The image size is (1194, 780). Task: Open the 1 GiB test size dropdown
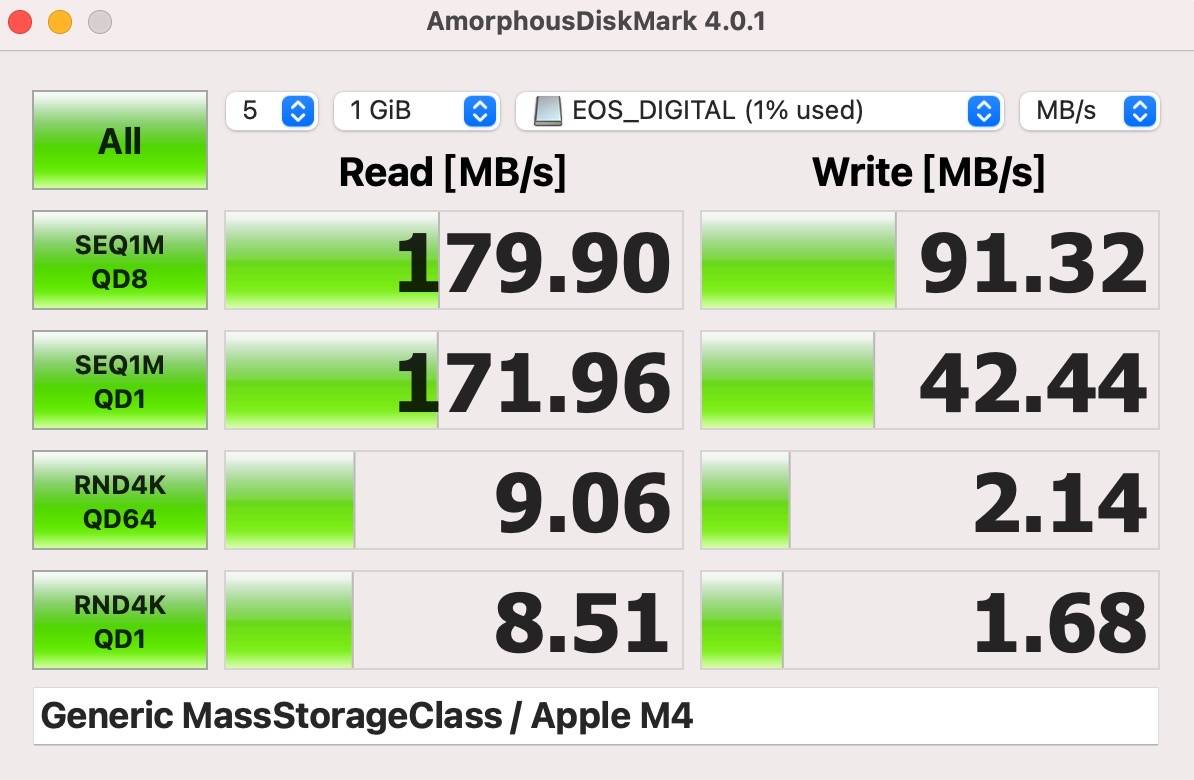point(416,111)
